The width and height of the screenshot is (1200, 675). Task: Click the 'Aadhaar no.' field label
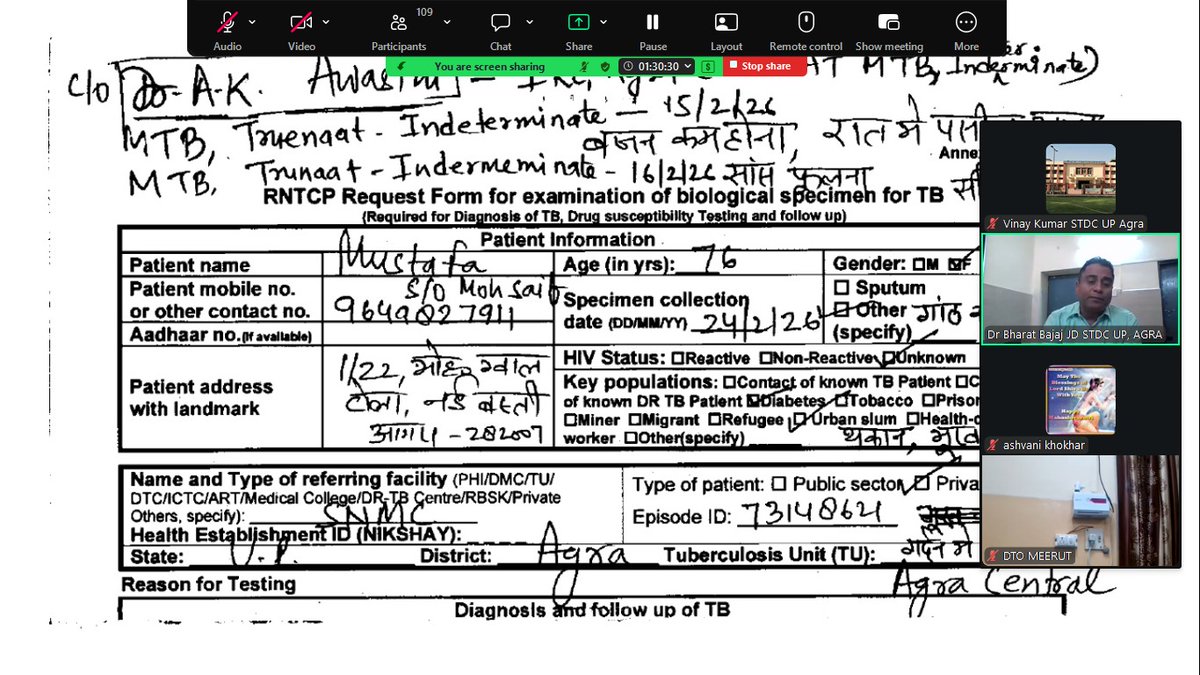pyautogui.click(x=220, y=336)
